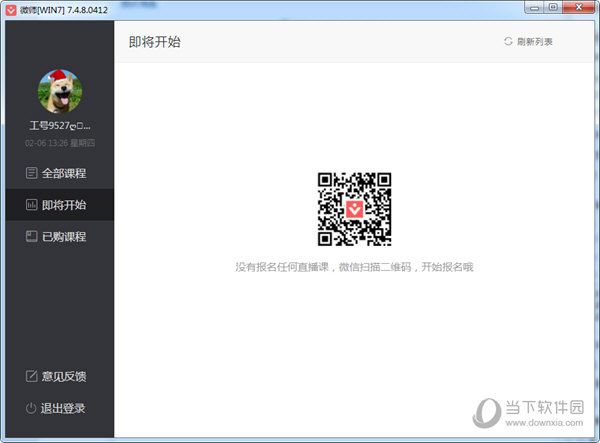
Task: Click the 退出登录 power icon
Action: (x=31, y=408)
